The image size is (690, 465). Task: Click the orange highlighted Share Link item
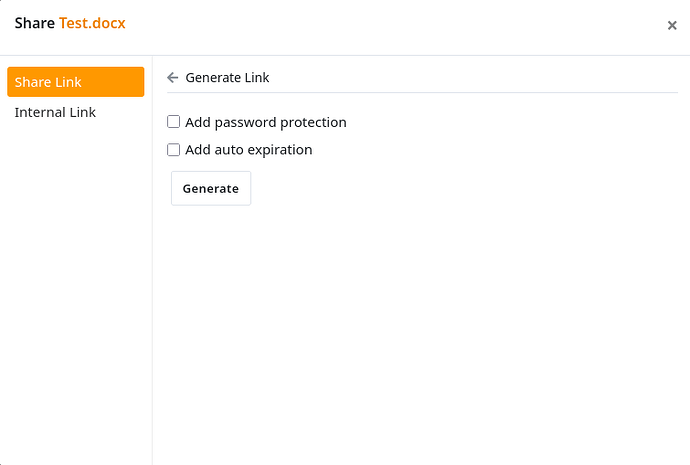coord(75,82)
